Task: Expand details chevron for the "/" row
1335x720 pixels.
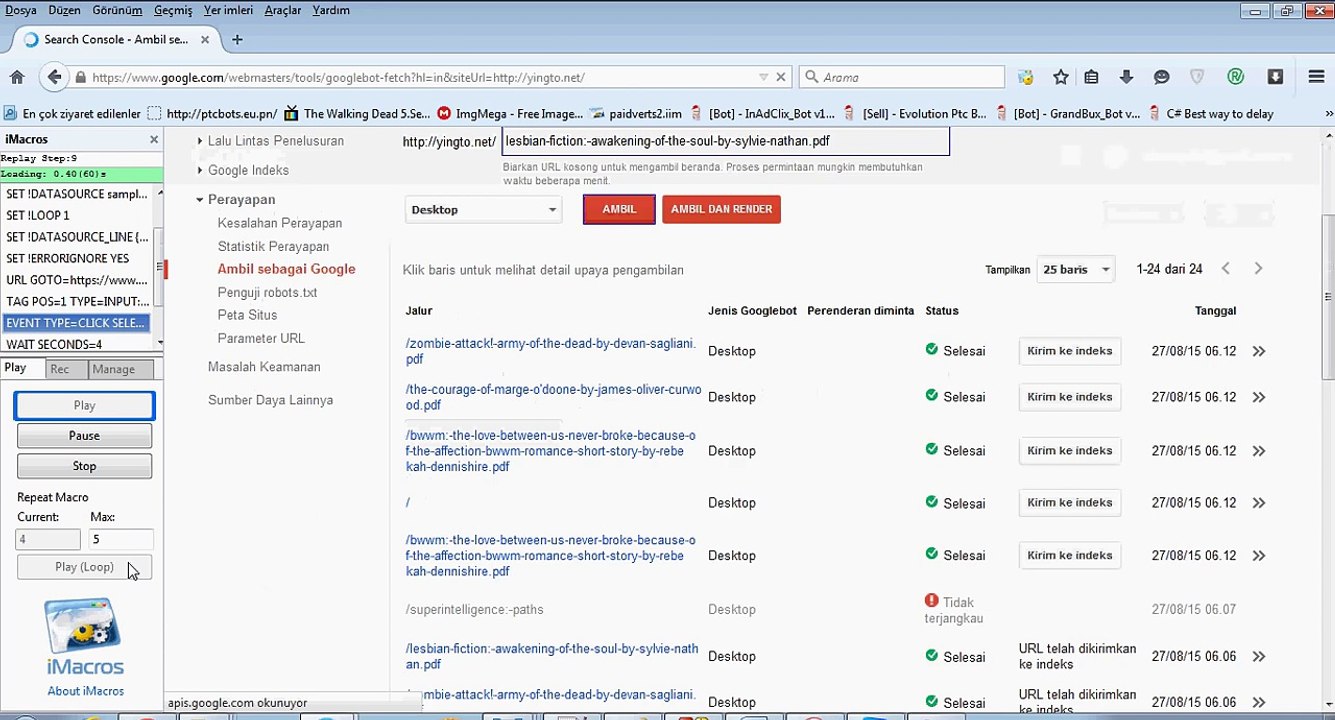Action: pyautogui.click(x=1259, y=503)
